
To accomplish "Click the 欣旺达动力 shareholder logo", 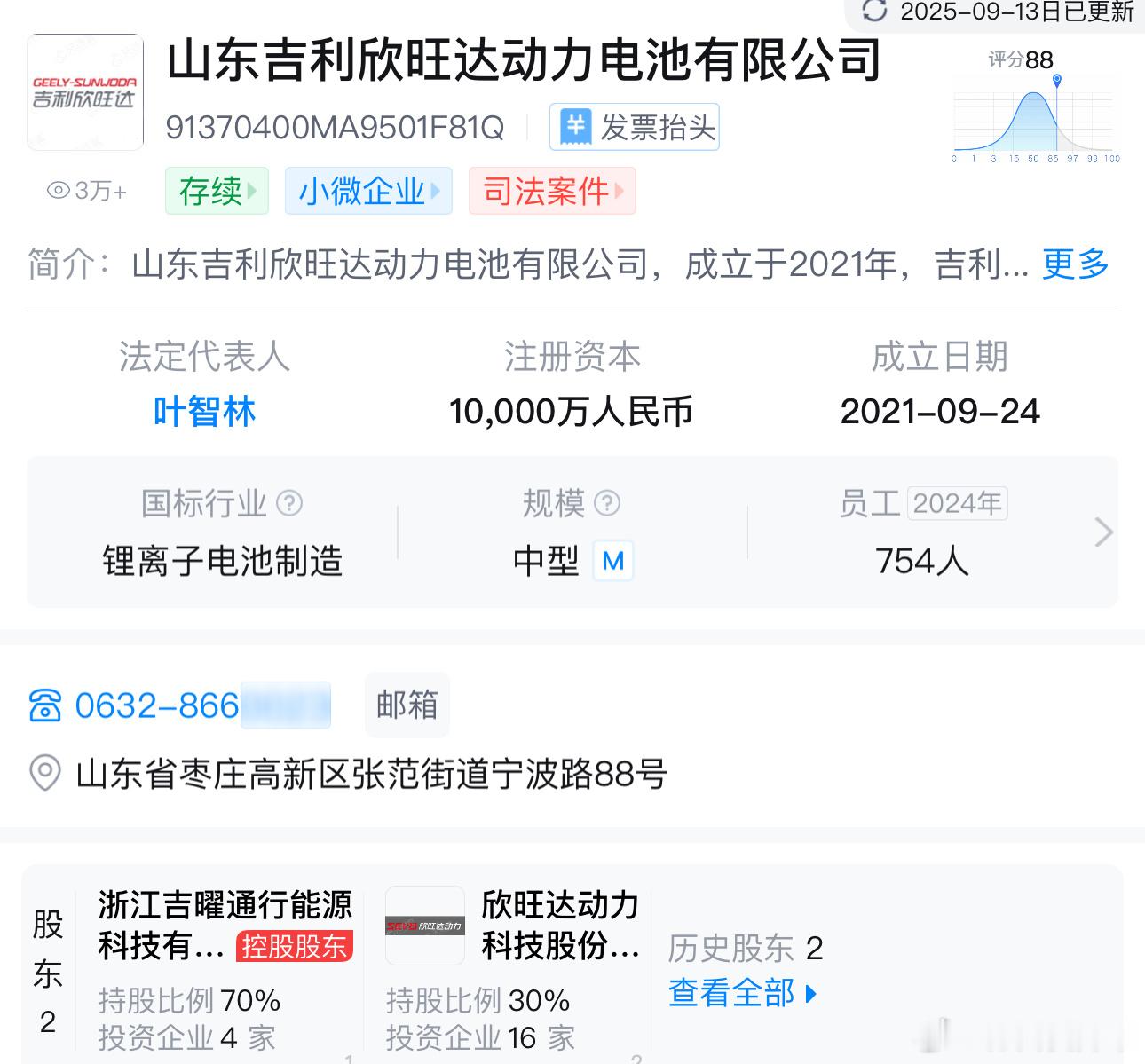I will point(425,926).
